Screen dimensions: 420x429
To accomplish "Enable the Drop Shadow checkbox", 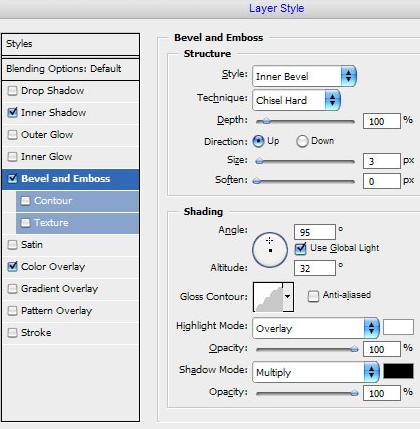I will [12, 91].
